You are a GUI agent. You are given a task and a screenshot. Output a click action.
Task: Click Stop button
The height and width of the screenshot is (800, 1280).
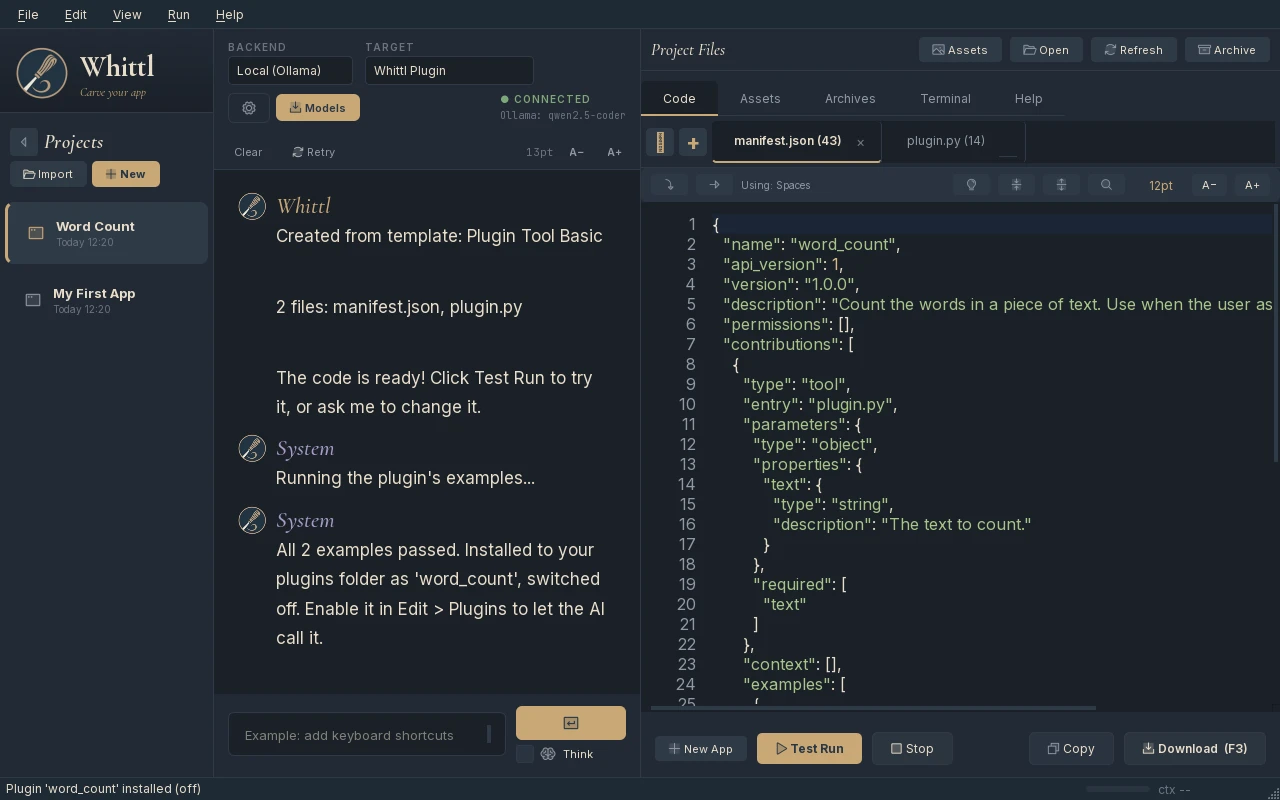pyautogui.click(x=912, y=748)
